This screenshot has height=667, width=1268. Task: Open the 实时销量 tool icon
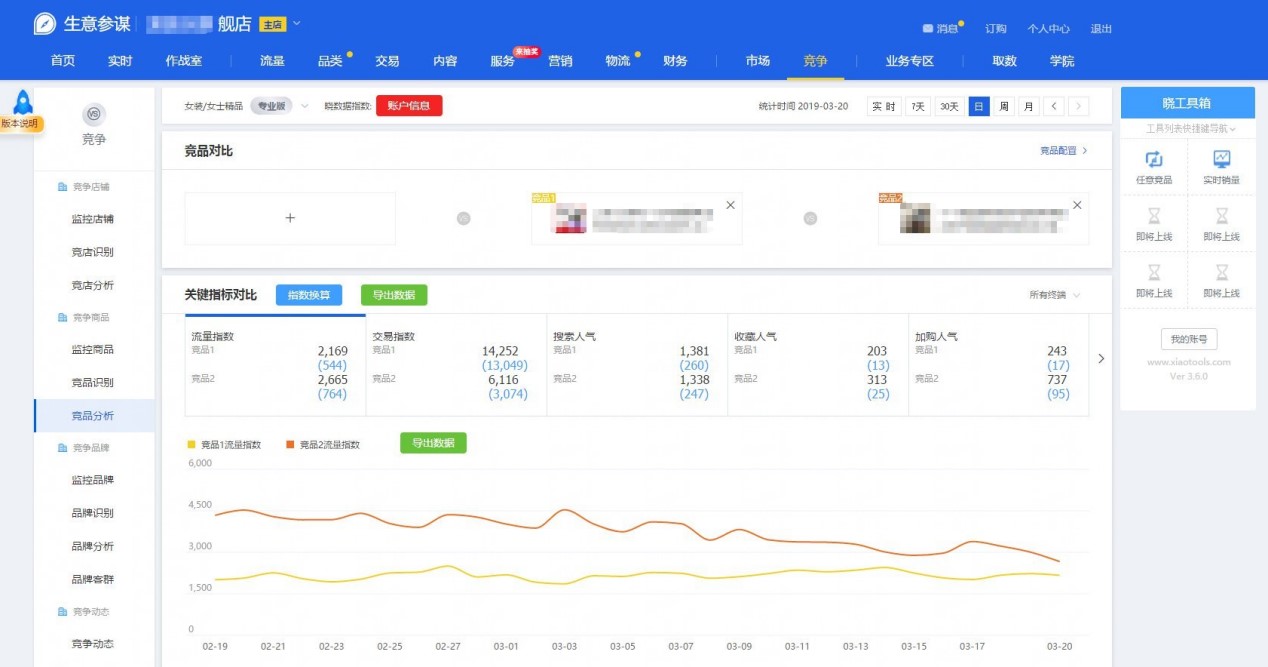click(1221, 160)
